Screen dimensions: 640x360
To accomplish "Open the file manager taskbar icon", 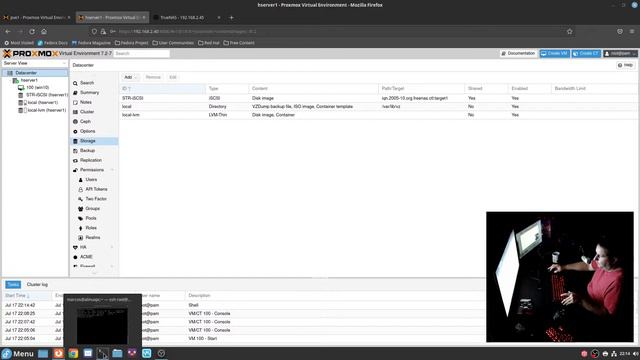I will click(117, 353).
